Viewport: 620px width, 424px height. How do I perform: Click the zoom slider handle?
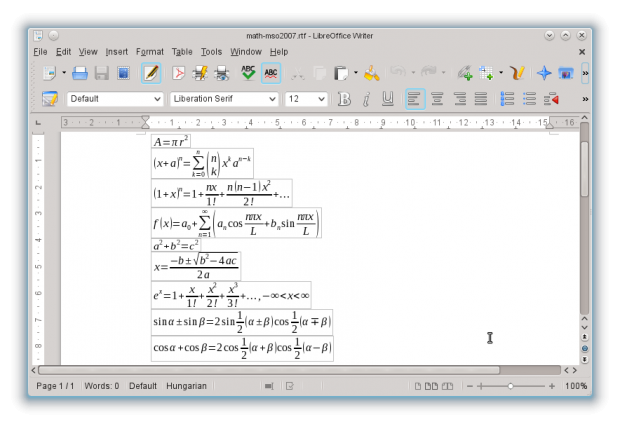[x=510, y=386]
